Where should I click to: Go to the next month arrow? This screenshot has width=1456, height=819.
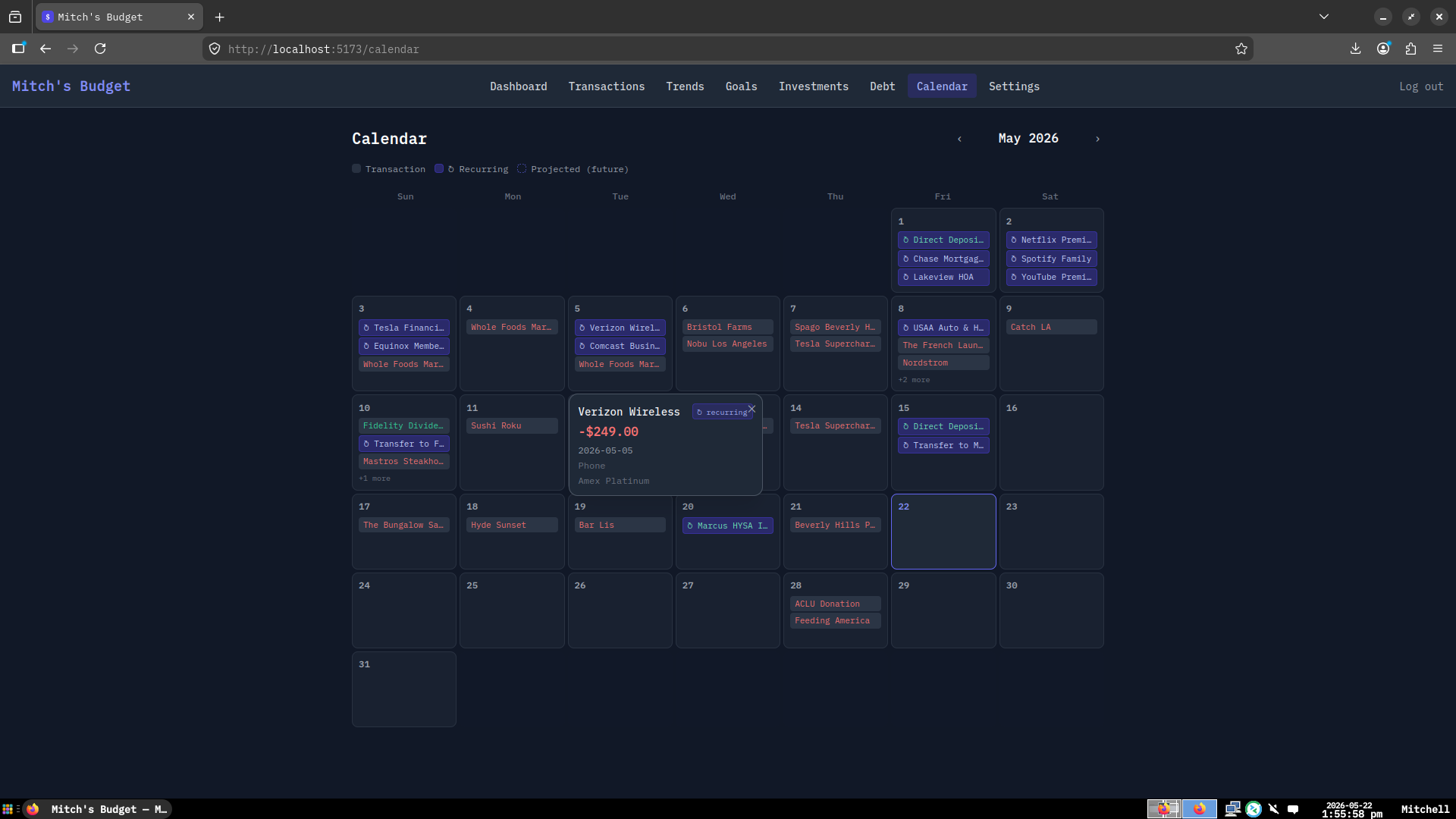(1097, 139)
